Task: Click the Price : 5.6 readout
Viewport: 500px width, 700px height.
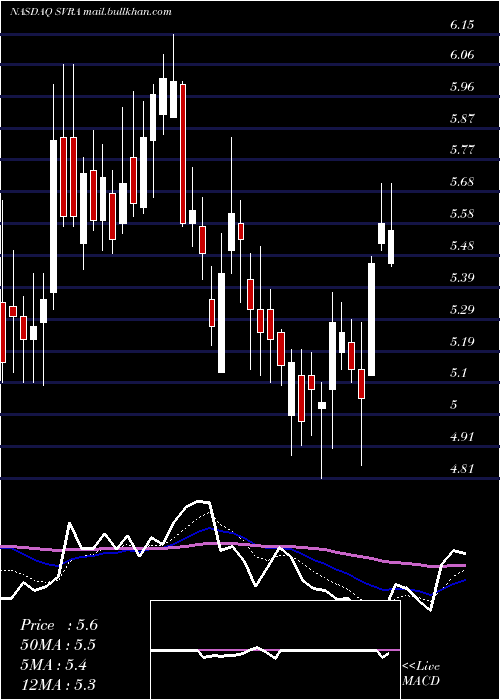Action: pos(59,625)
